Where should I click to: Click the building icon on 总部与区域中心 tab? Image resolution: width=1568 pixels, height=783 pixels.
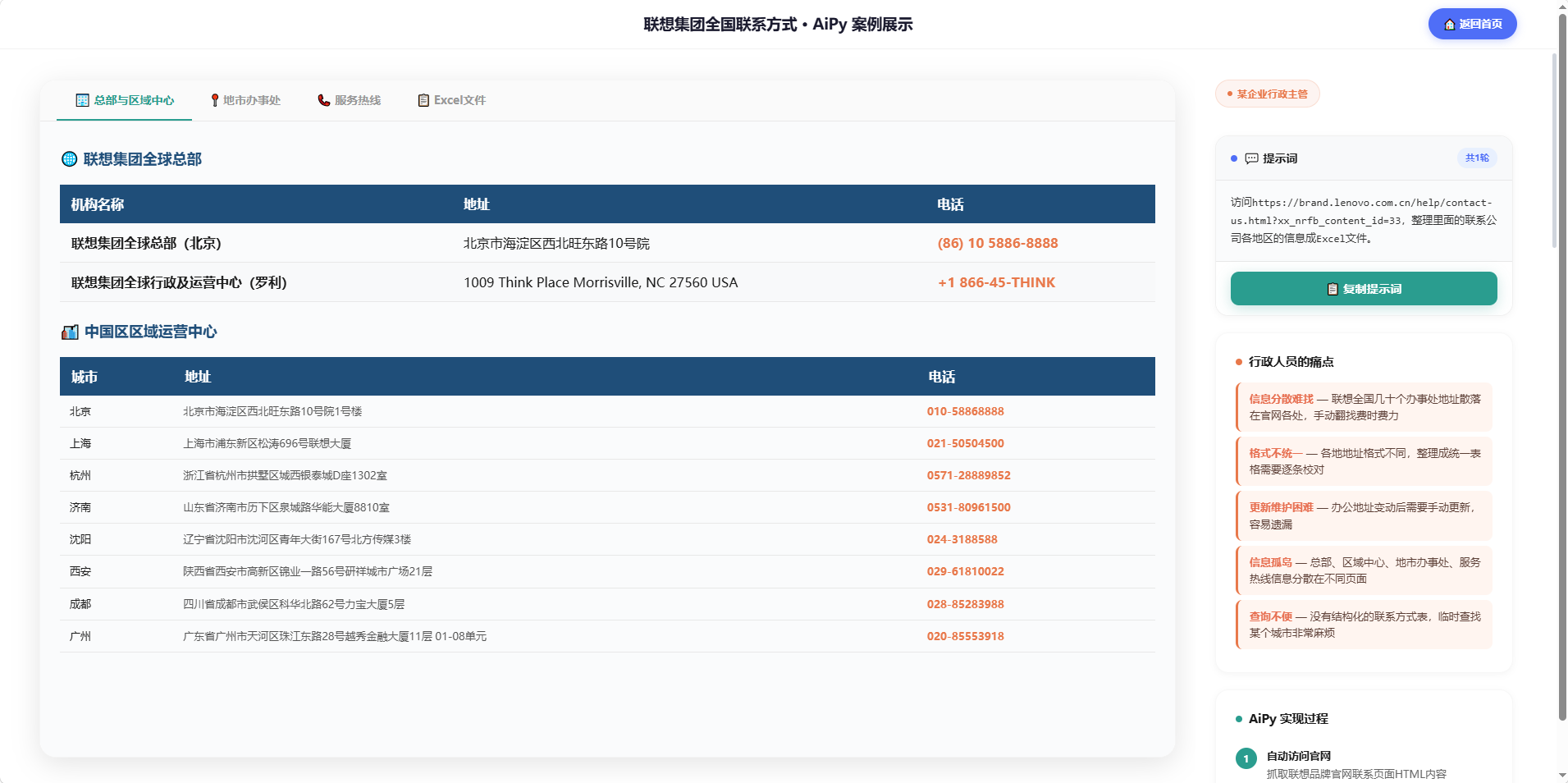point(82,100)
